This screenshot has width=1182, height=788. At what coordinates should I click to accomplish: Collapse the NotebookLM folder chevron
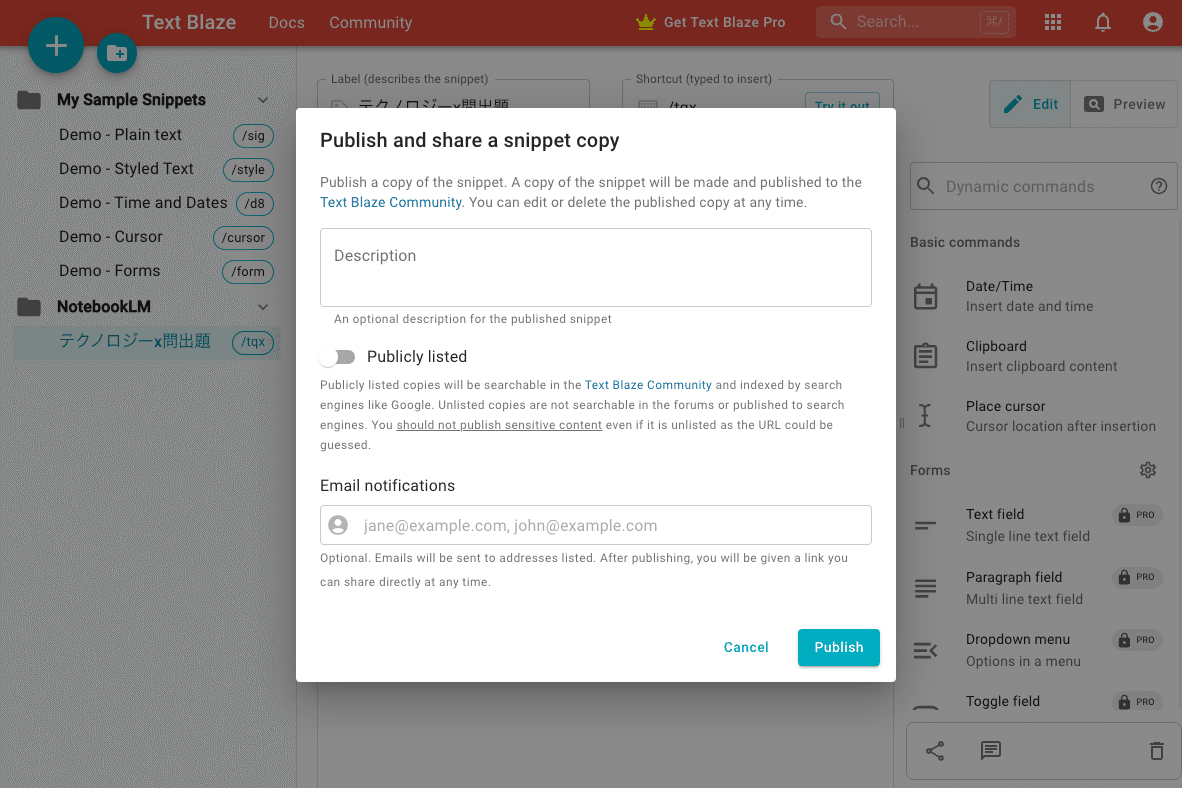click(x=263, y=308)
